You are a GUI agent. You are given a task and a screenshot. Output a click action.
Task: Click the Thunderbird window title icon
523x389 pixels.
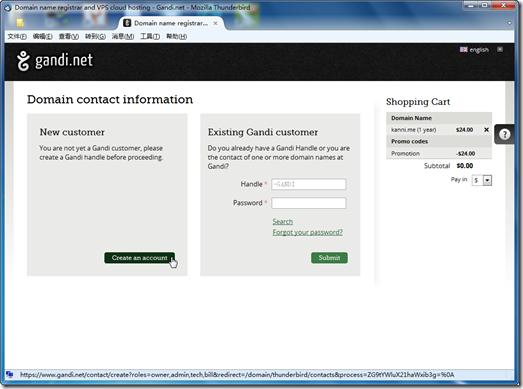tap(8, 7)
